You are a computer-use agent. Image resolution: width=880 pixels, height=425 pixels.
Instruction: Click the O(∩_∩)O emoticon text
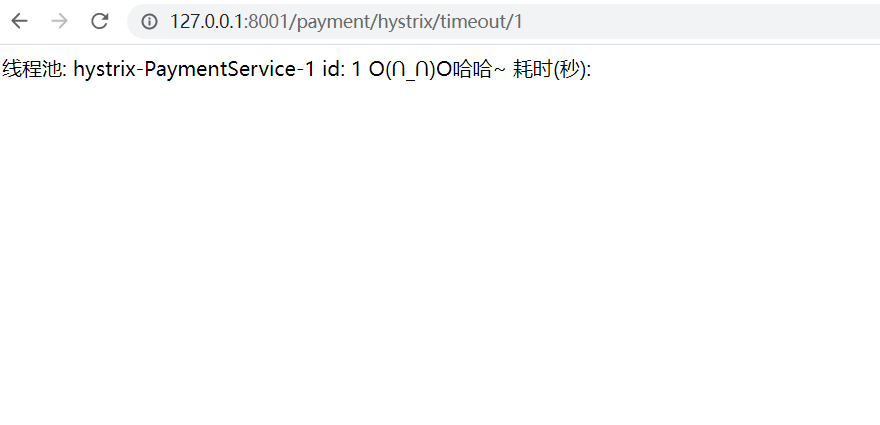410,70
